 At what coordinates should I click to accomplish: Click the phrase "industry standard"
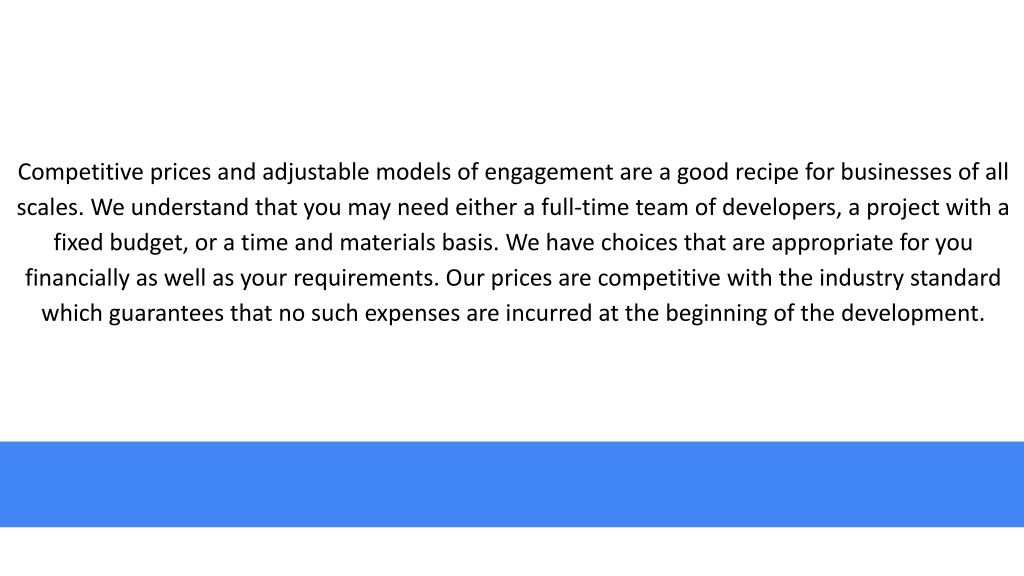click(x=910, y=279)
